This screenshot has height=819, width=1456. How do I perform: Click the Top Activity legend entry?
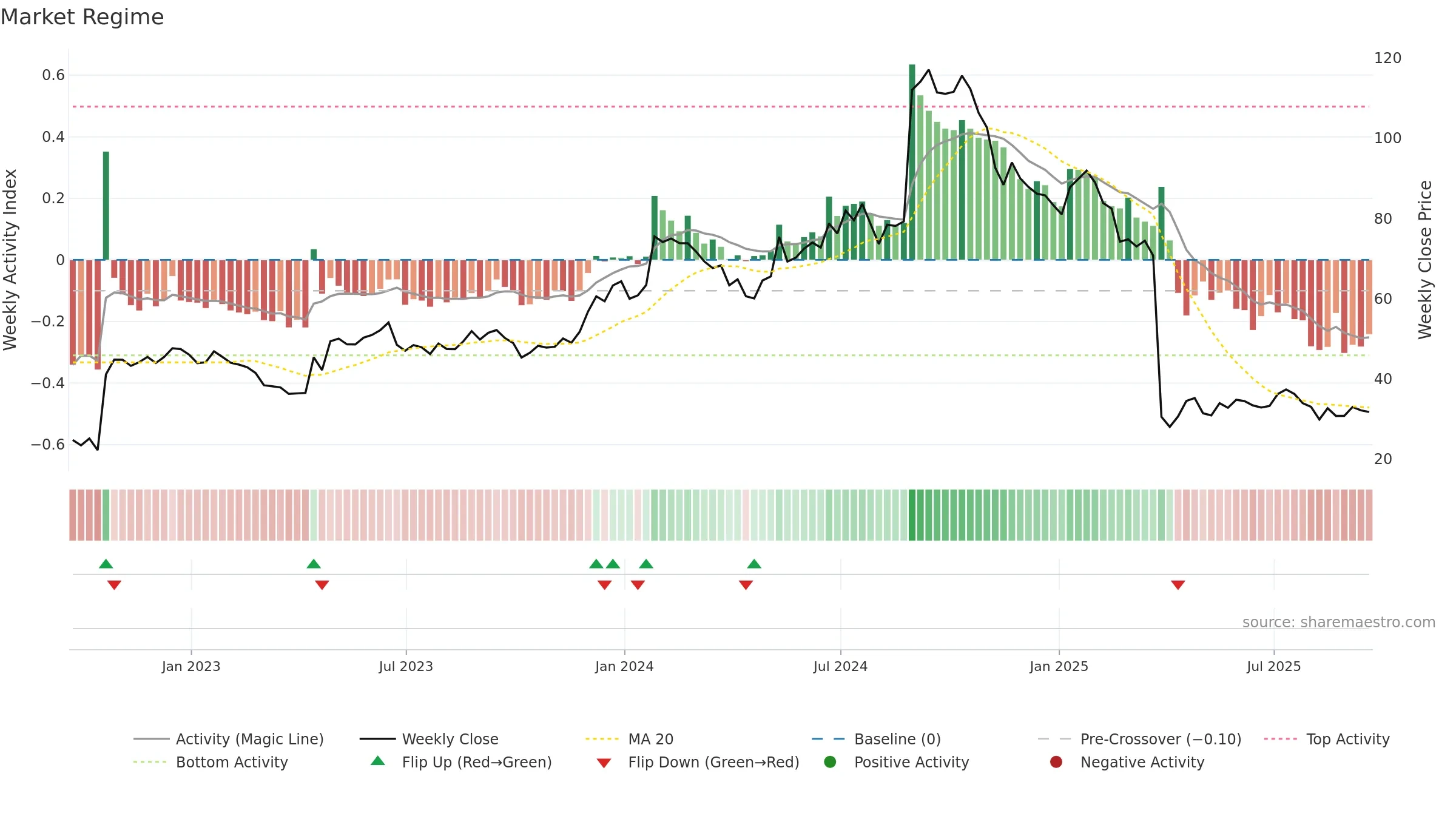[1327, 739]
